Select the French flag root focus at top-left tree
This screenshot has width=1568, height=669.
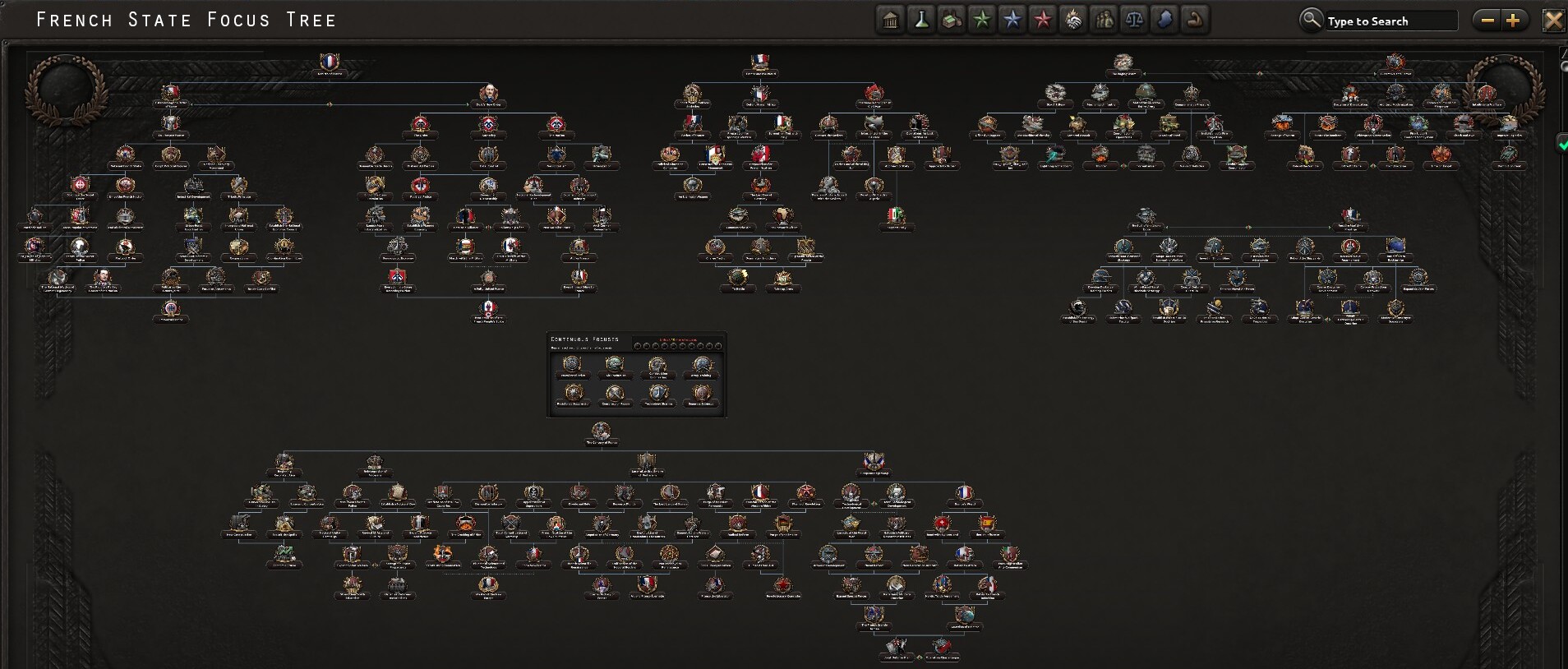pyautogui.click(x=330, y=64)
